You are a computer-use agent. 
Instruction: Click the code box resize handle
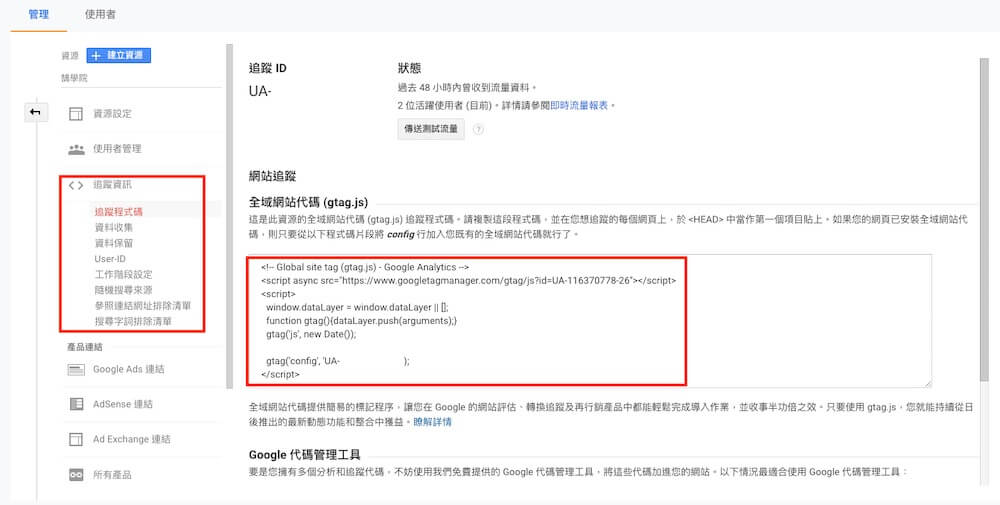(927, 383)
